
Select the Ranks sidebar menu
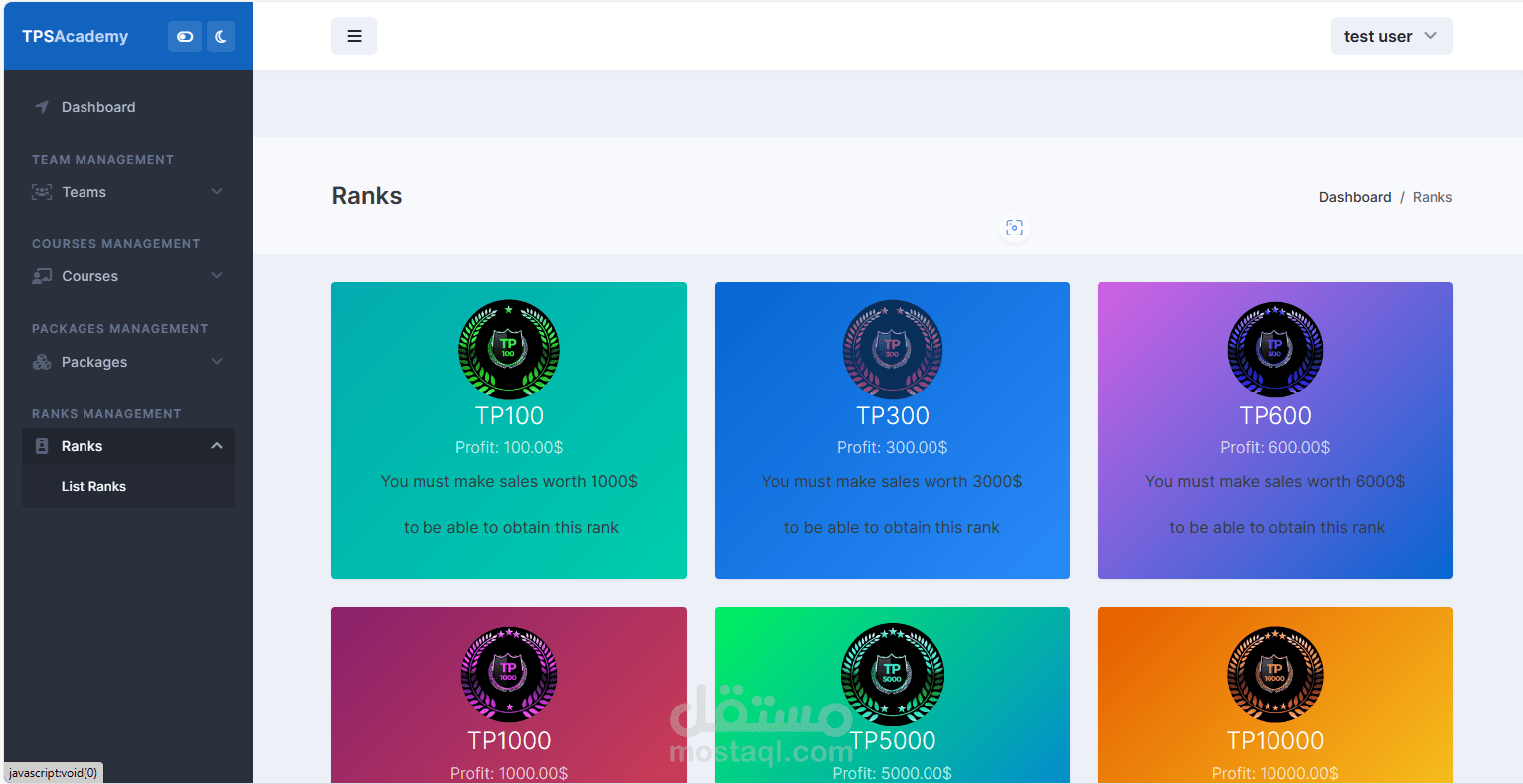[128, 446]
